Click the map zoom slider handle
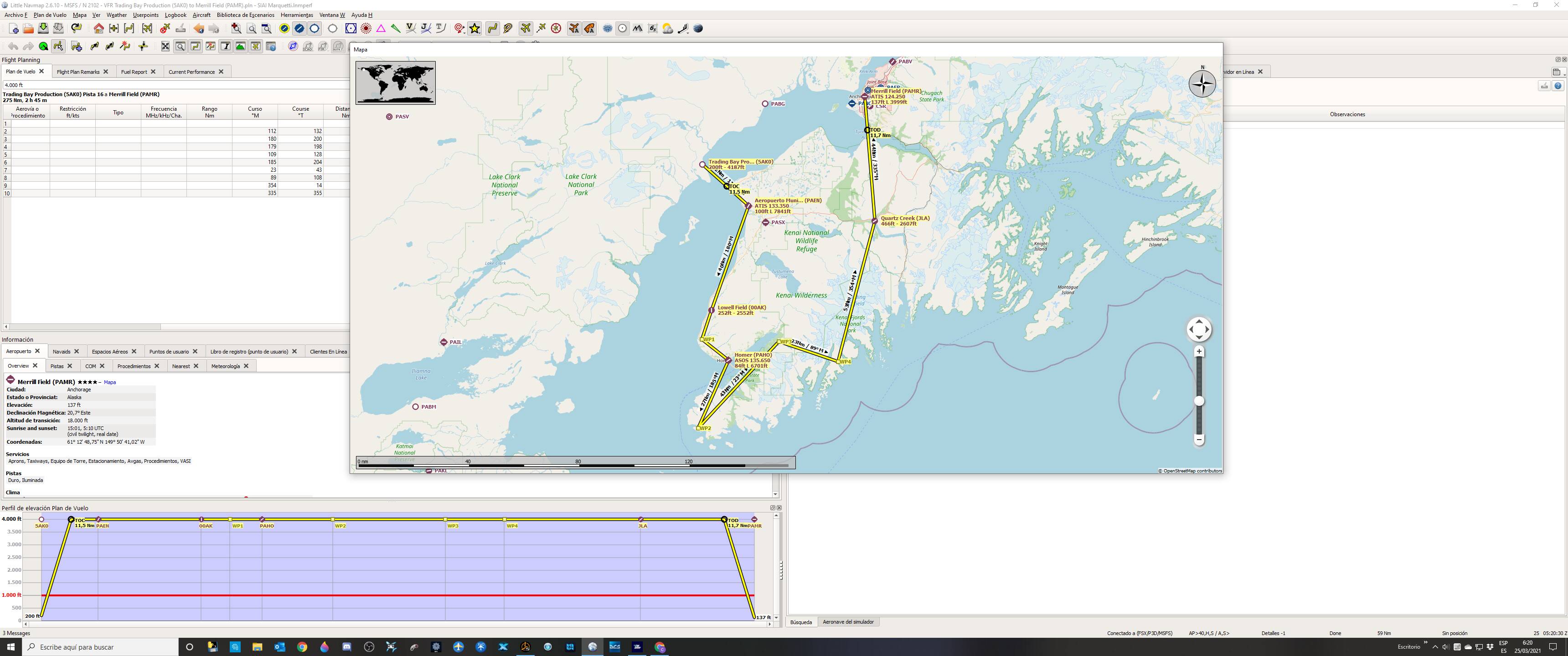Image resolution: width=1568 pixels, height=656 pixels. pos(1199,401)
